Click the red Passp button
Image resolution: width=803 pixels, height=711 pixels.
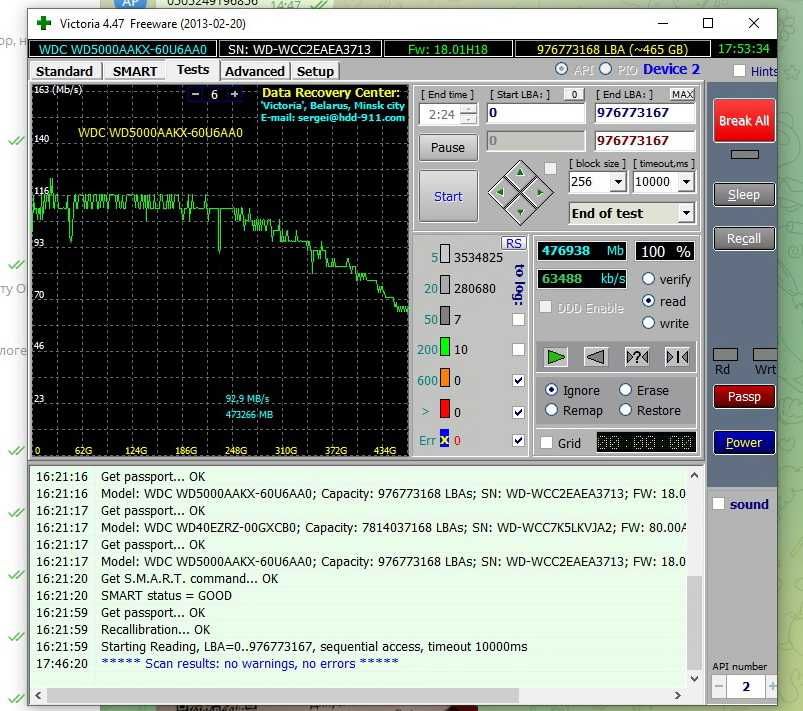pyautogui.click(x=744, y=397)
